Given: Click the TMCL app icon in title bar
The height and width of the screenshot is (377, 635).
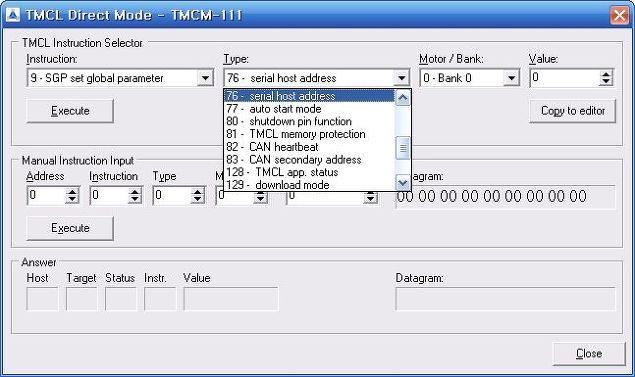Looking at the screenshot, I should (x=13, y=15).
